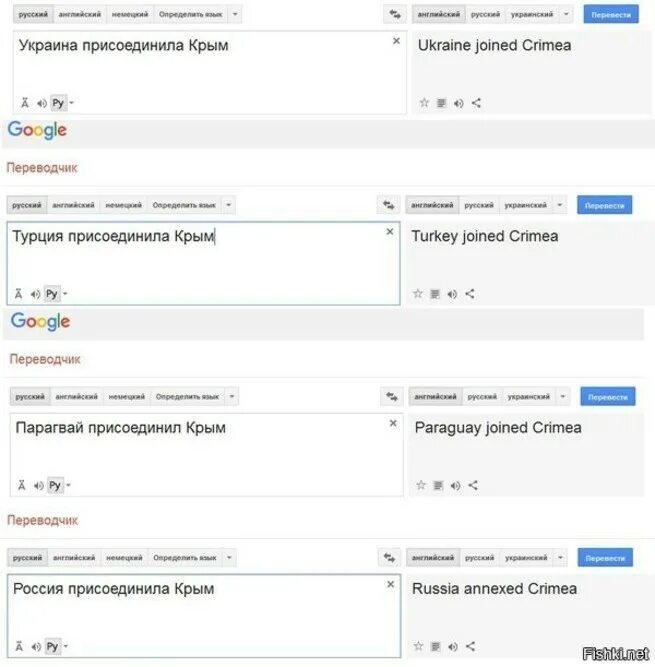Toggle the 'Ру' keyboard in Paraguay input box

click(x=55, y=485)
